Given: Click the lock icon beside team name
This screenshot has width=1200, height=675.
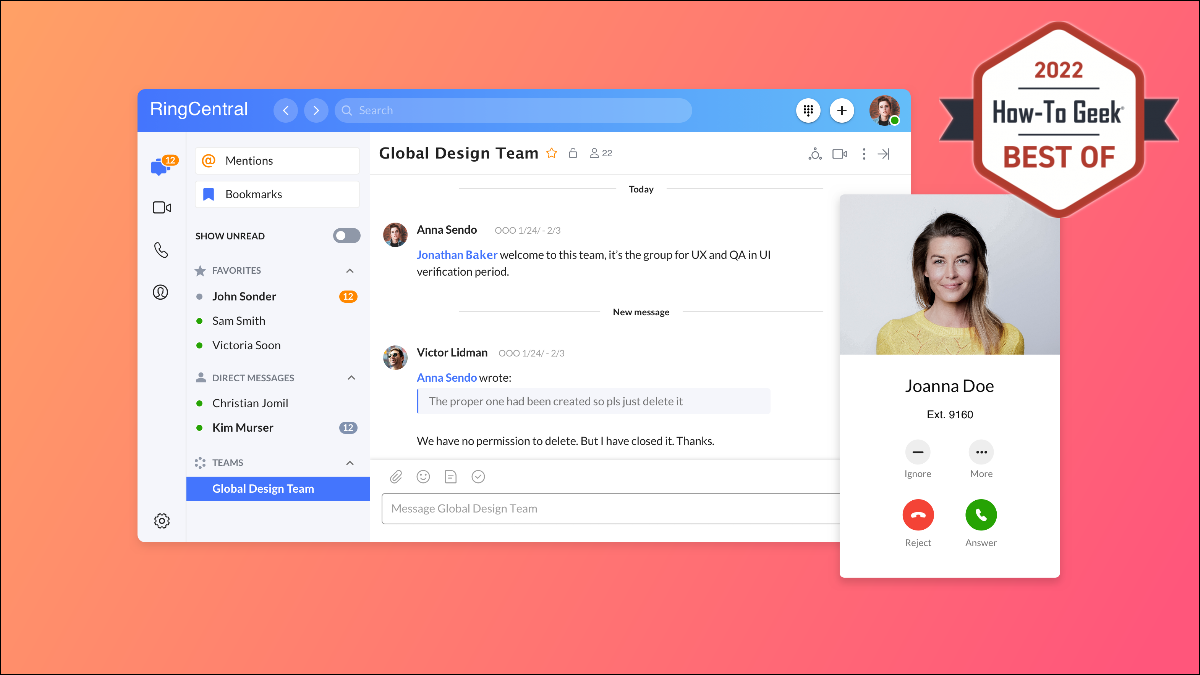Looking at the screenshot, I should click(573, 153).
